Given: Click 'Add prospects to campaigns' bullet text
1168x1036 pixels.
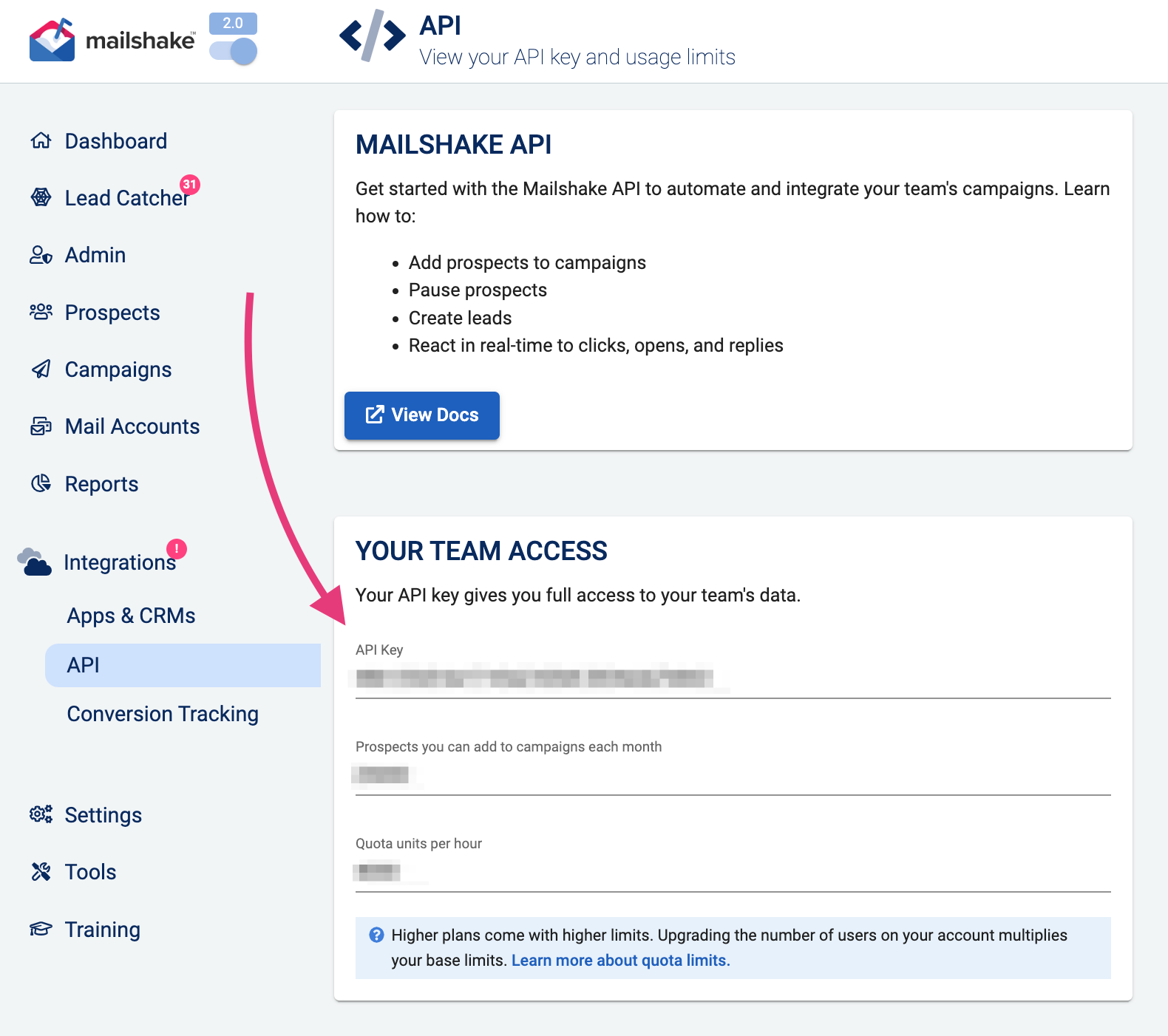Looking at the screenshot, I should coord(527,263).
